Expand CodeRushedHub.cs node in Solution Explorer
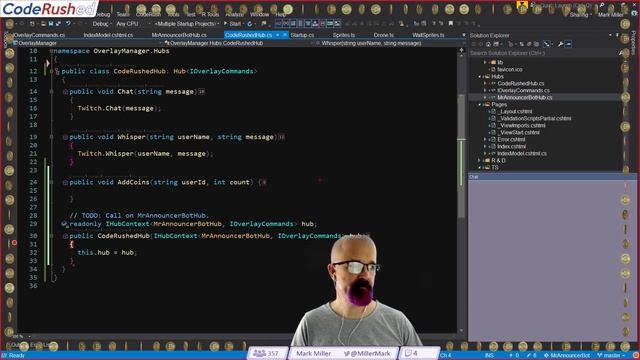 pos(485,83)
